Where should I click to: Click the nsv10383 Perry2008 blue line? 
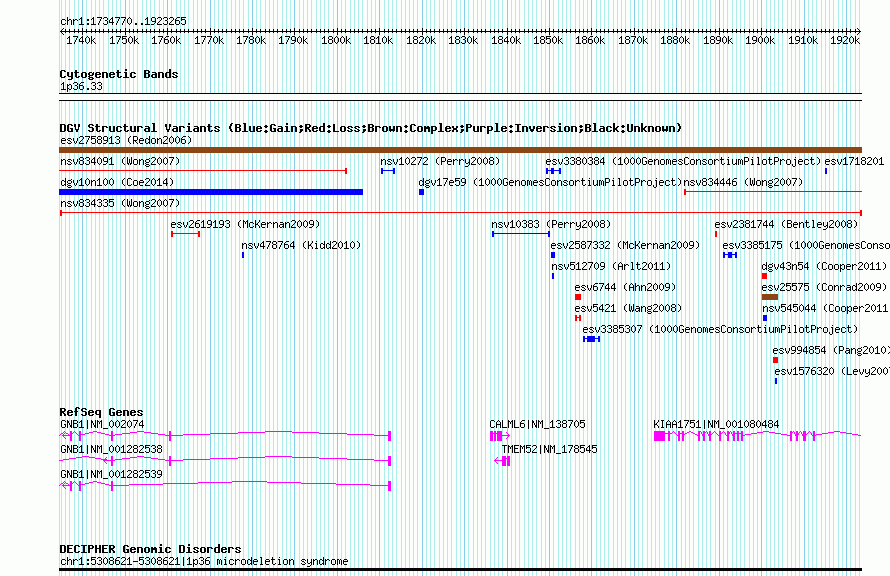pos(520,234)
